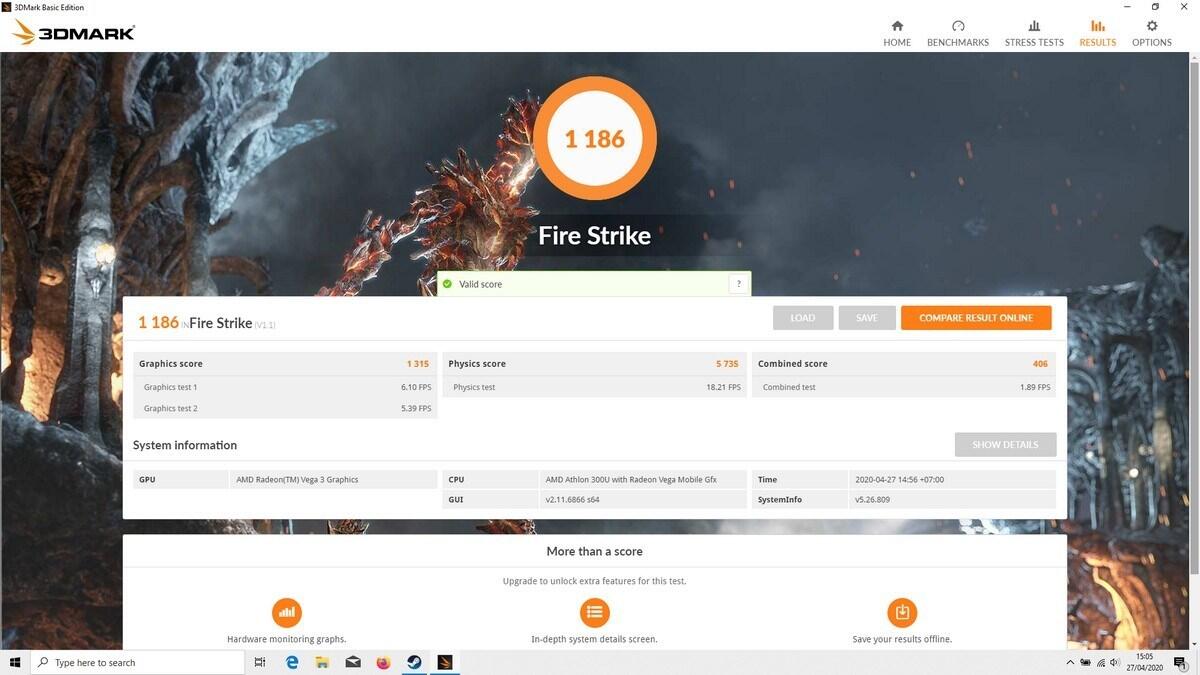Click the Combined score value 406
The image size is (1200, 675).
[1040, 364]
